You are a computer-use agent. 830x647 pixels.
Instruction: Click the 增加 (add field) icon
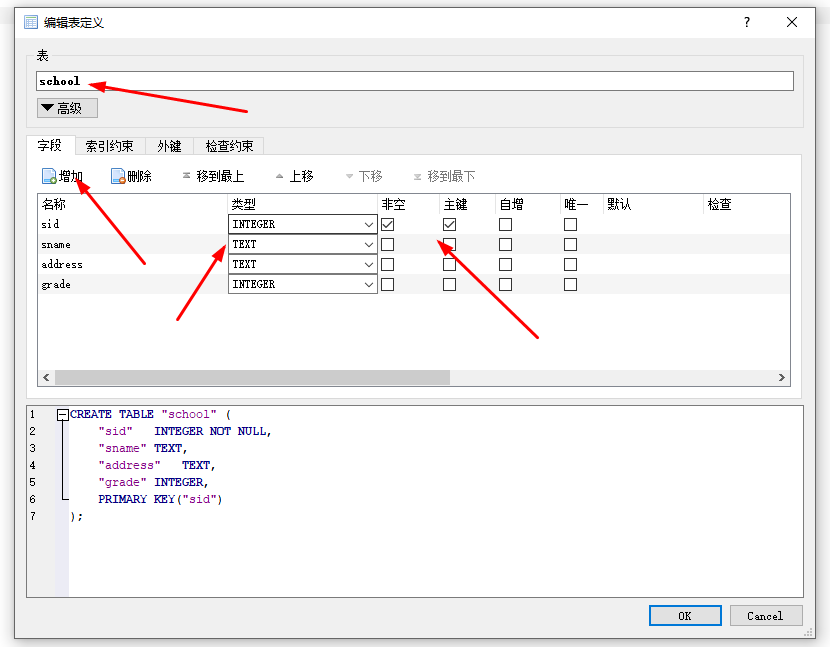[x=49, y=176]
